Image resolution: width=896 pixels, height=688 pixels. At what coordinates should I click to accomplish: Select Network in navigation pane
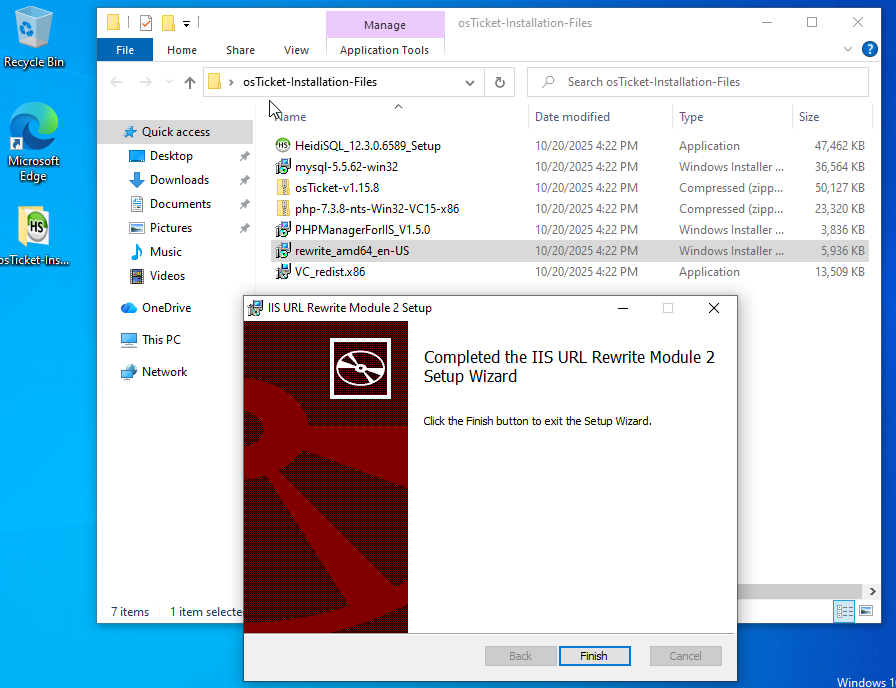pos(164,372)
